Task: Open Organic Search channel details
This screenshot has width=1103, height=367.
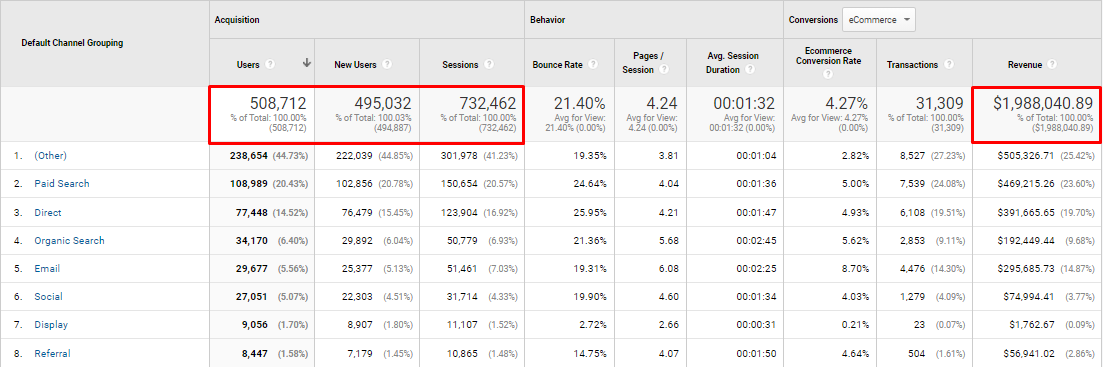Action: click(70, 240)
